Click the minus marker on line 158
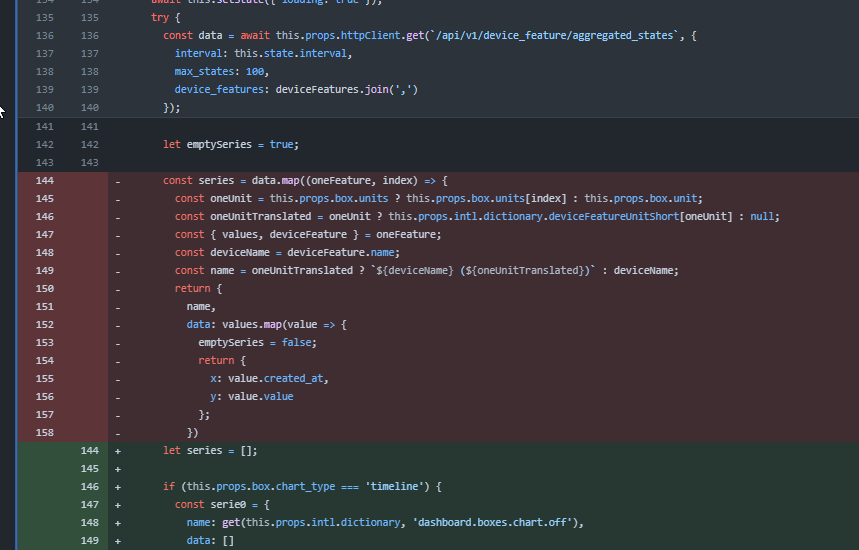Screen dimensions: 859x550 click(118, 432)
